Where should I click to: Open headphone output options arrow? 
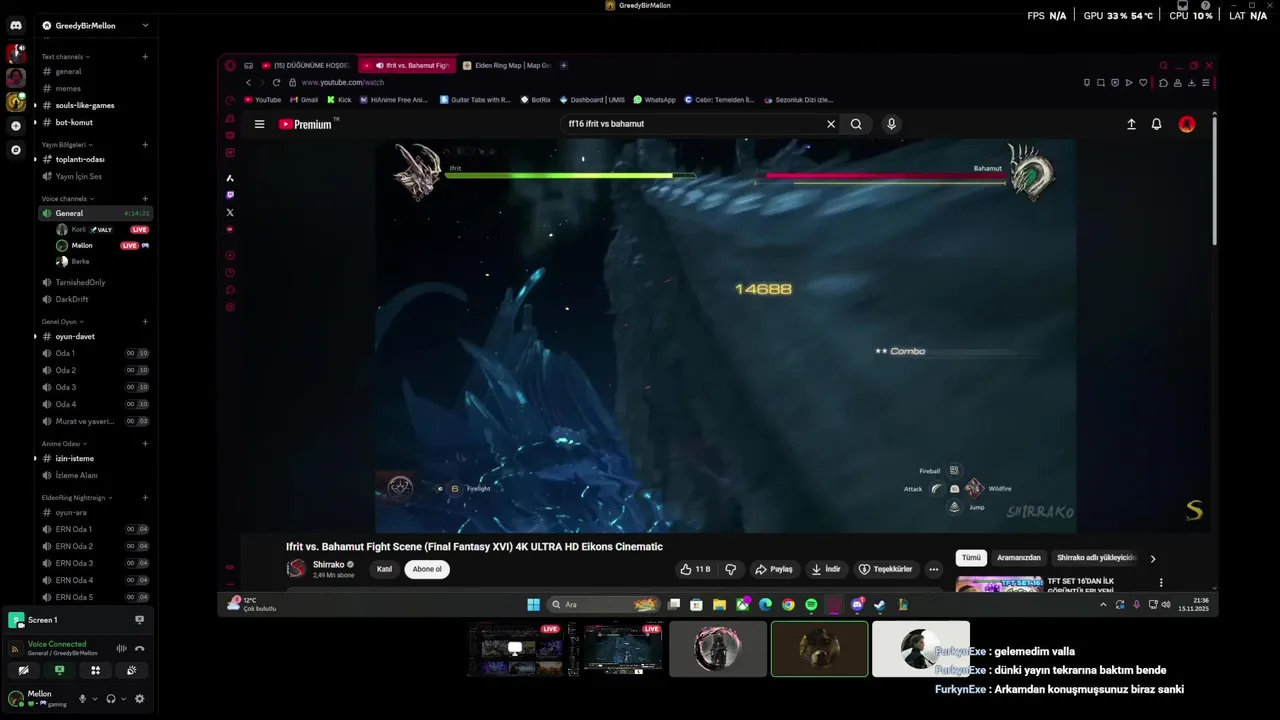(x=123, y=699)
